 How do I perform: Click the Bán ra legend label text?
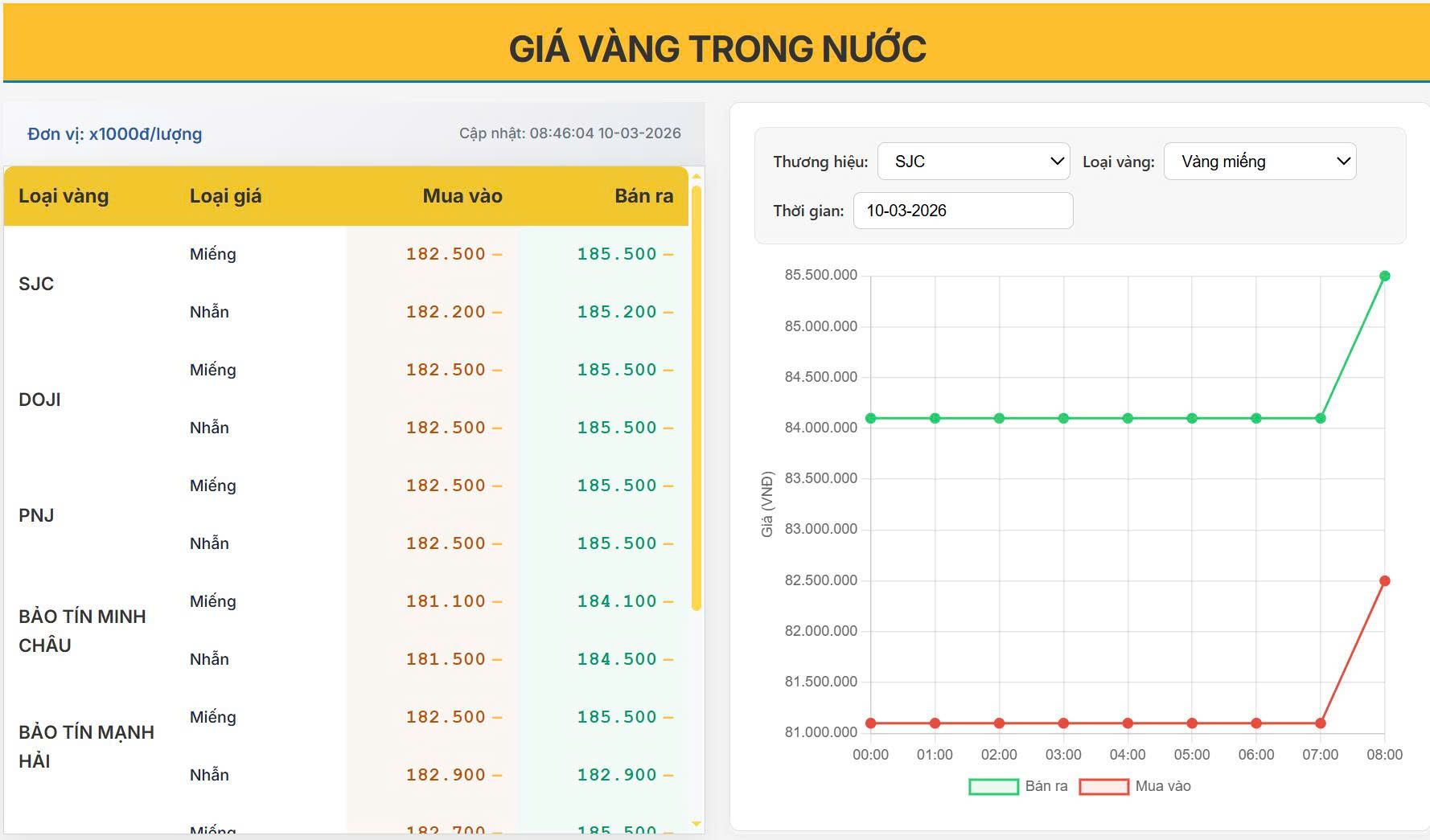[1046, 786]
